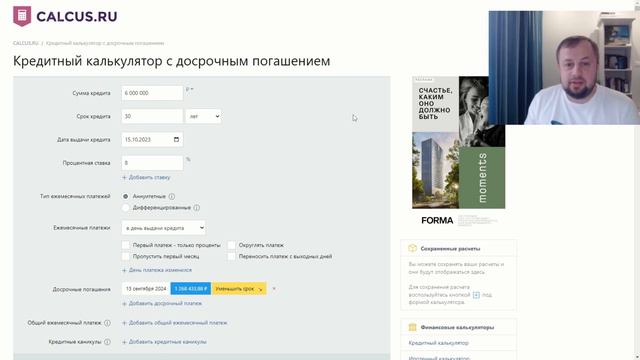Open the Уменьшить срок dropdown
The height and width of the screenshot is (360, 640).
click(x=239, y=289)
